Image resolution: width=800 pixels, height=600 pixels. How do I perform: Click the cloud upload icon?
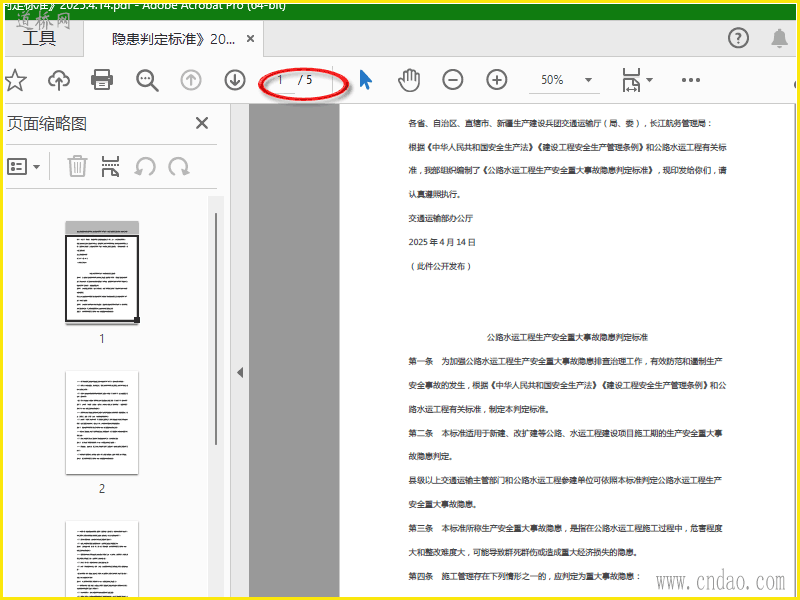(59, 80)
